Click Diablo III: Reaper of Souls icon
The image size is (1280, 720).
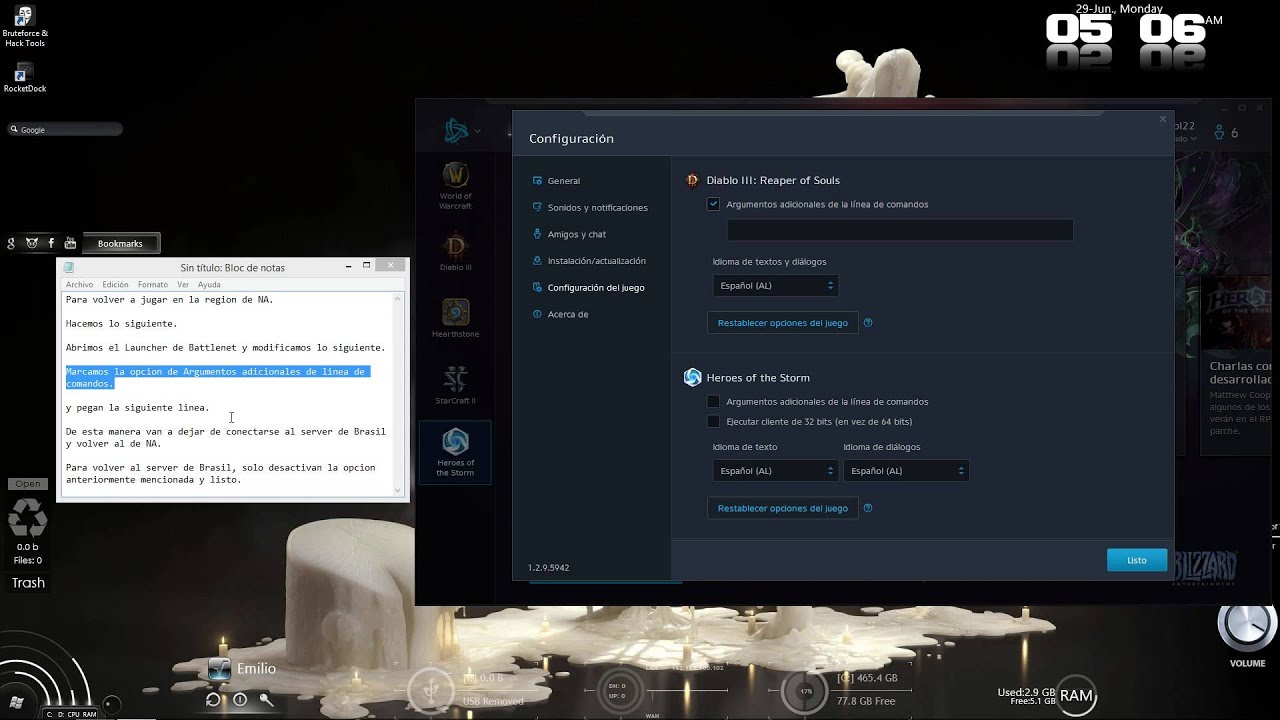coord(692,180)
